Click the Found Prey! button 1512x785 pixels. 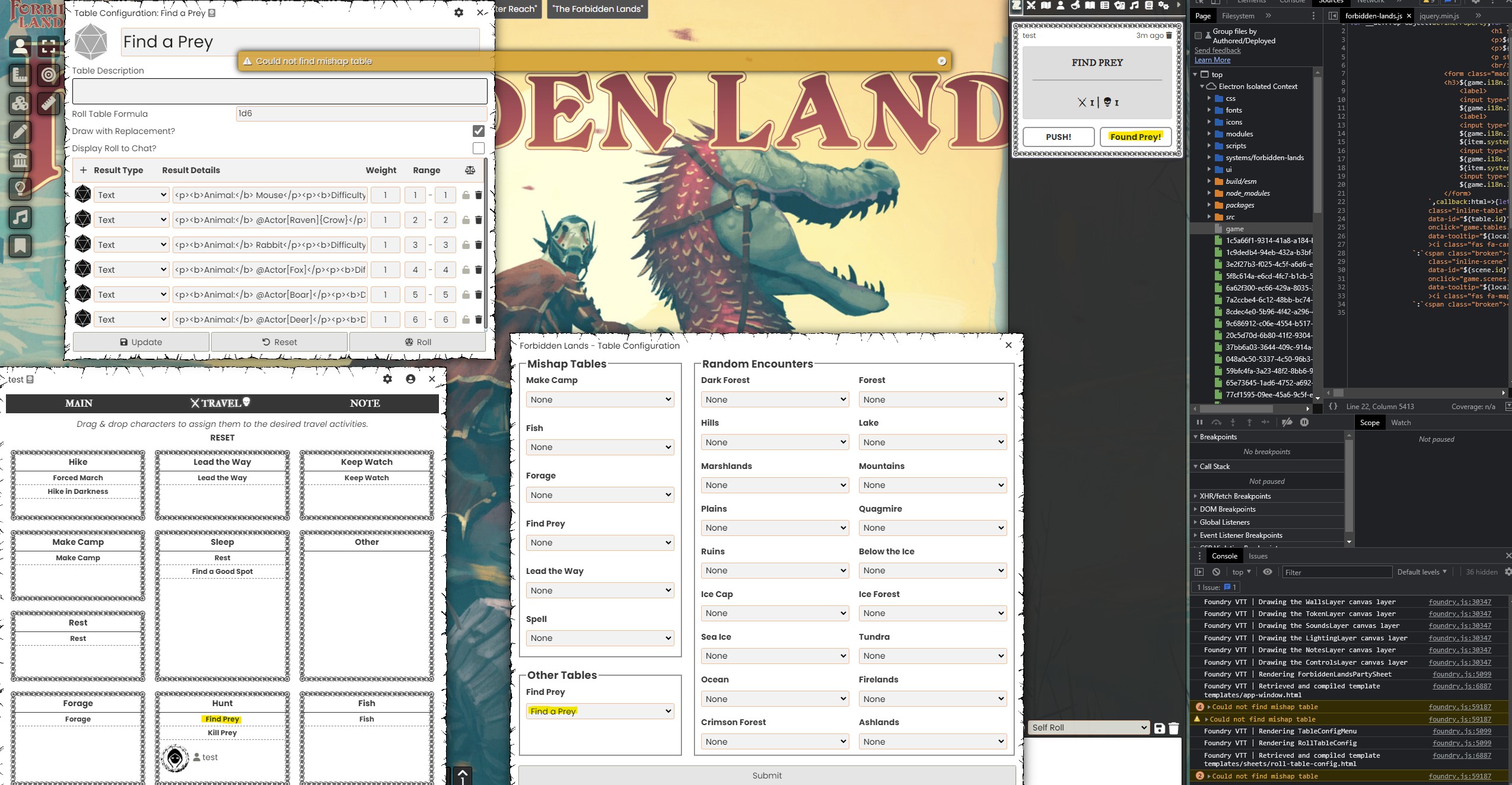pyautogui.click(x=1135, y=137)
